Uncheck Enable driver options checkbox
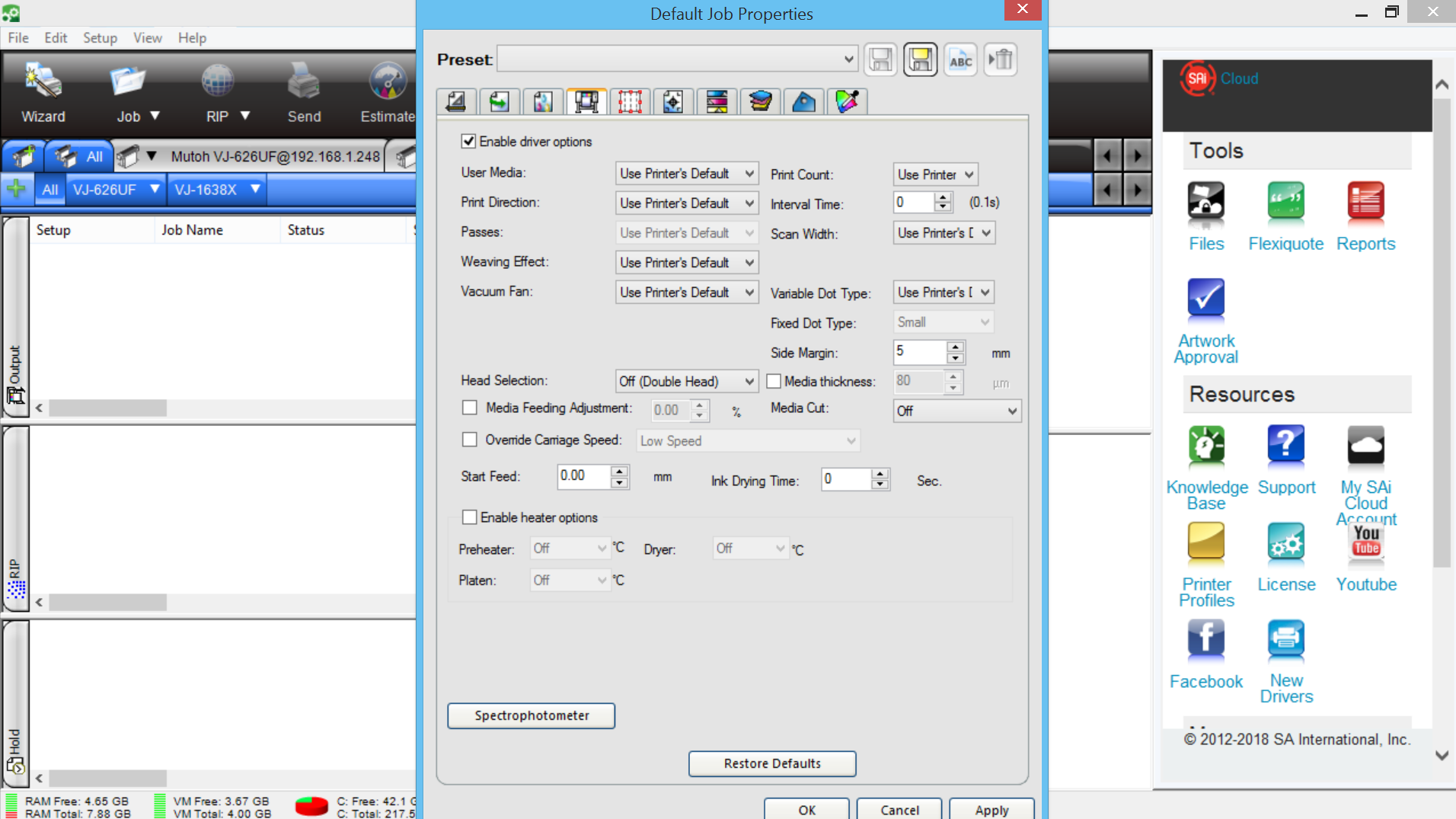This screenshot has width=1456, height=819. pyautogui.click(x=468, y=141)
